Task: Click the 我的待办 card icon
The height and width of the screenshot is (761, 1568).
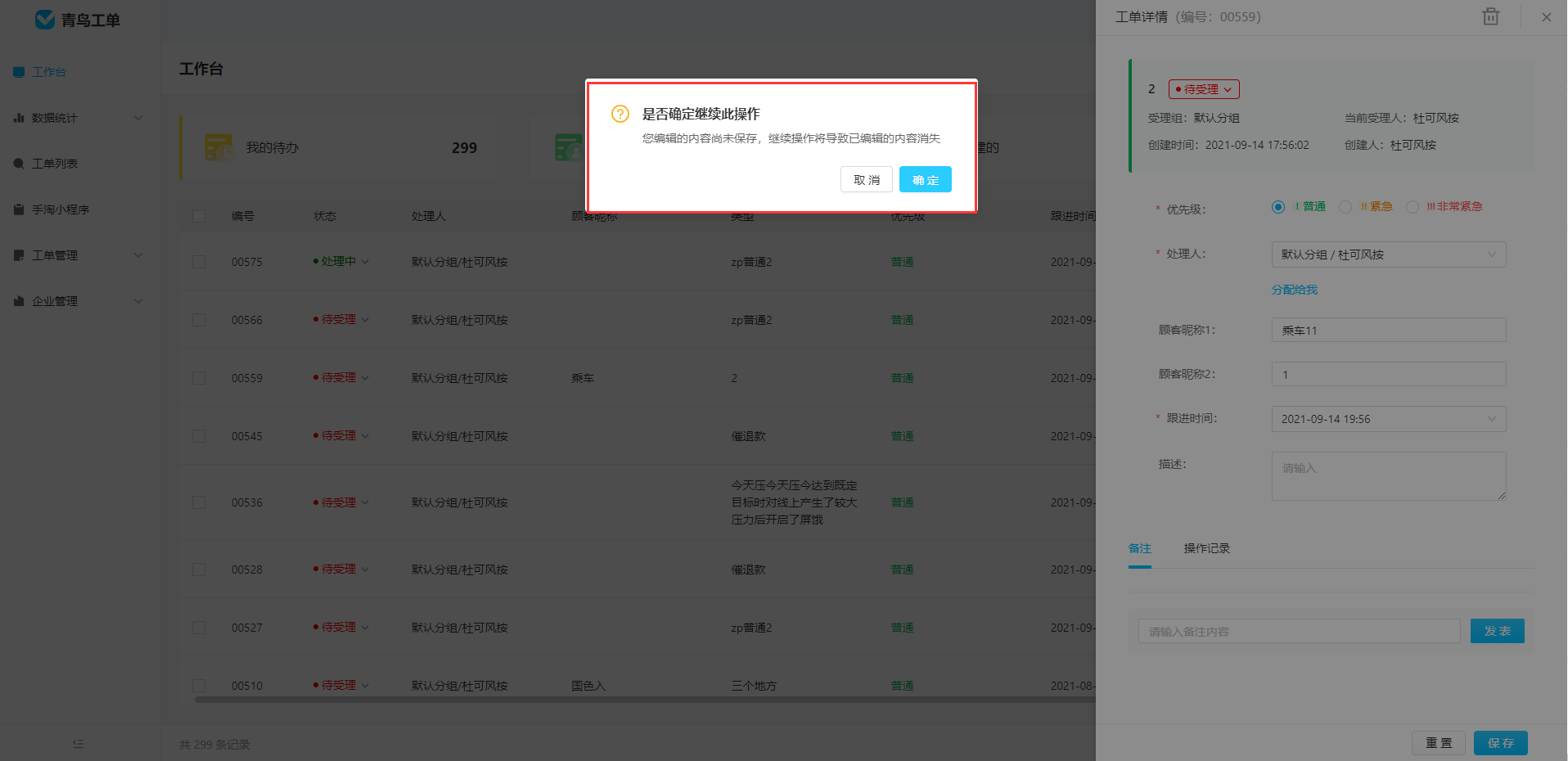Action: pos(219,147)
